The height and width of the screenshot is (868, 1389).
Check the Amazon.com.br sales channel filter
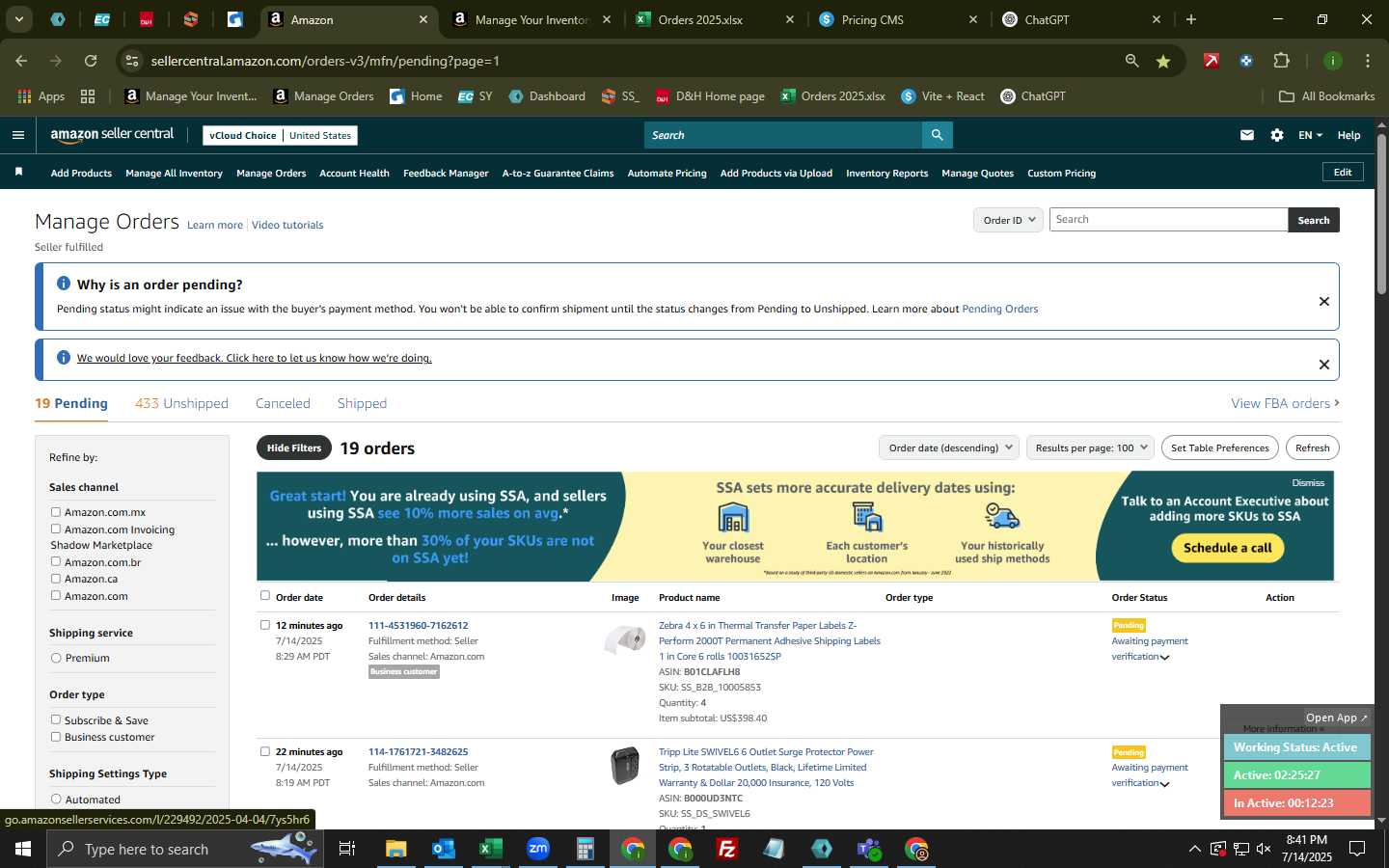click(x=56, y=561)
